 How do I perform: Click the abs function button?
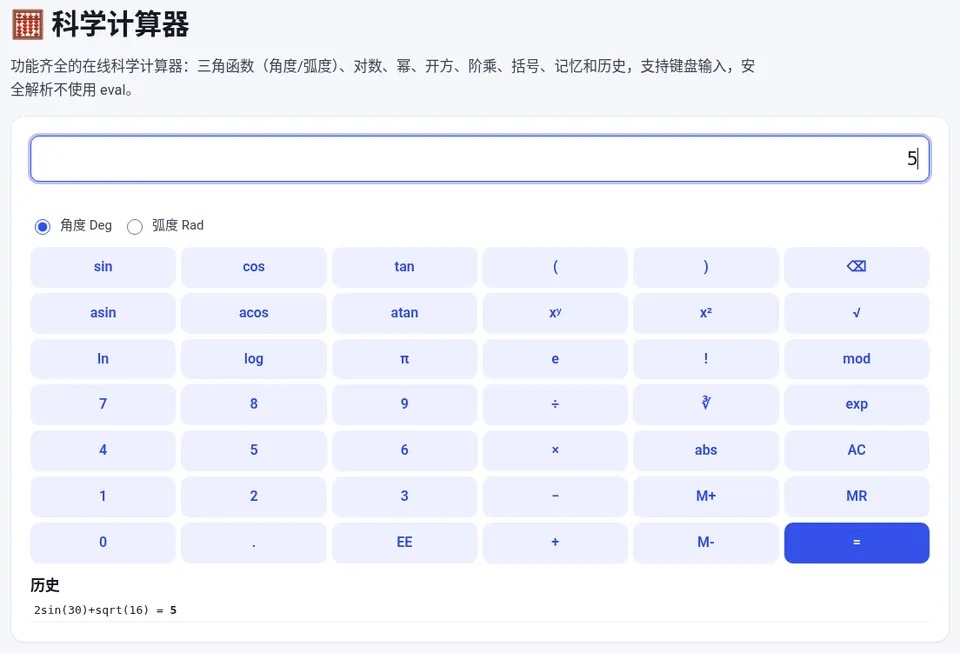click(705, 450)
